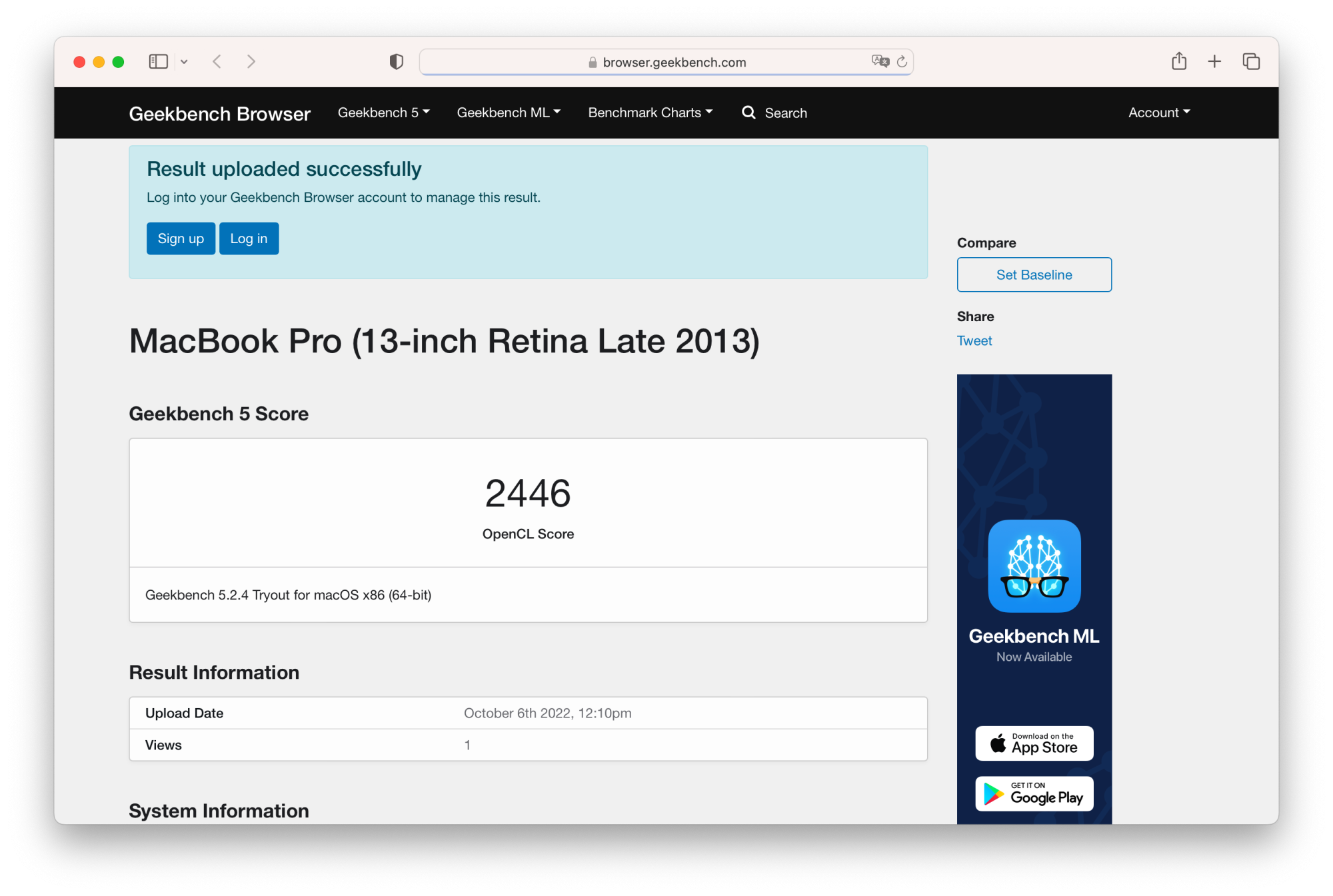Open the Share sheet icon

pos(1179,61)
